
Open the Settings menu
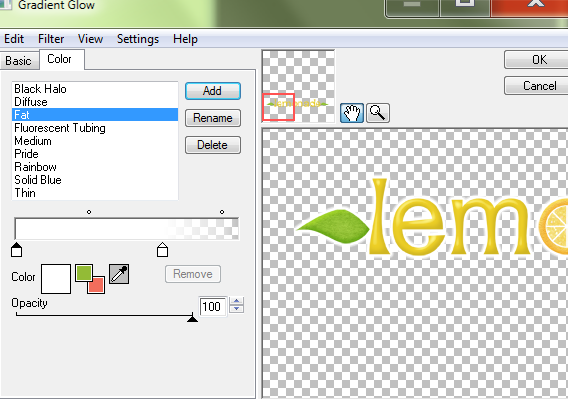pyautogui.click(x=138, y=39)
